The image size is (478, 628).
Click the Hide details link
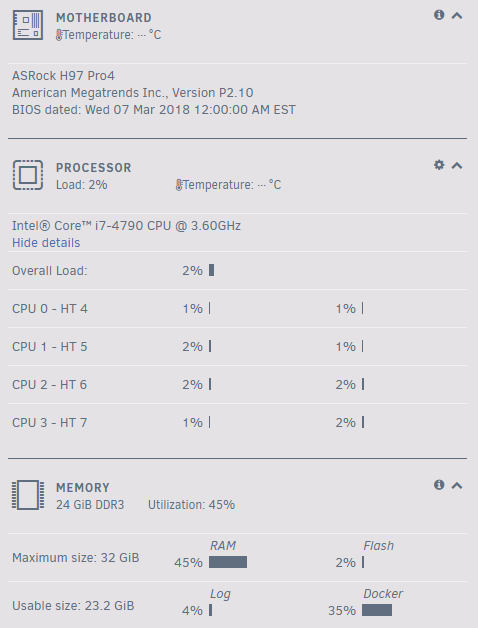click(x=46, y=243)
